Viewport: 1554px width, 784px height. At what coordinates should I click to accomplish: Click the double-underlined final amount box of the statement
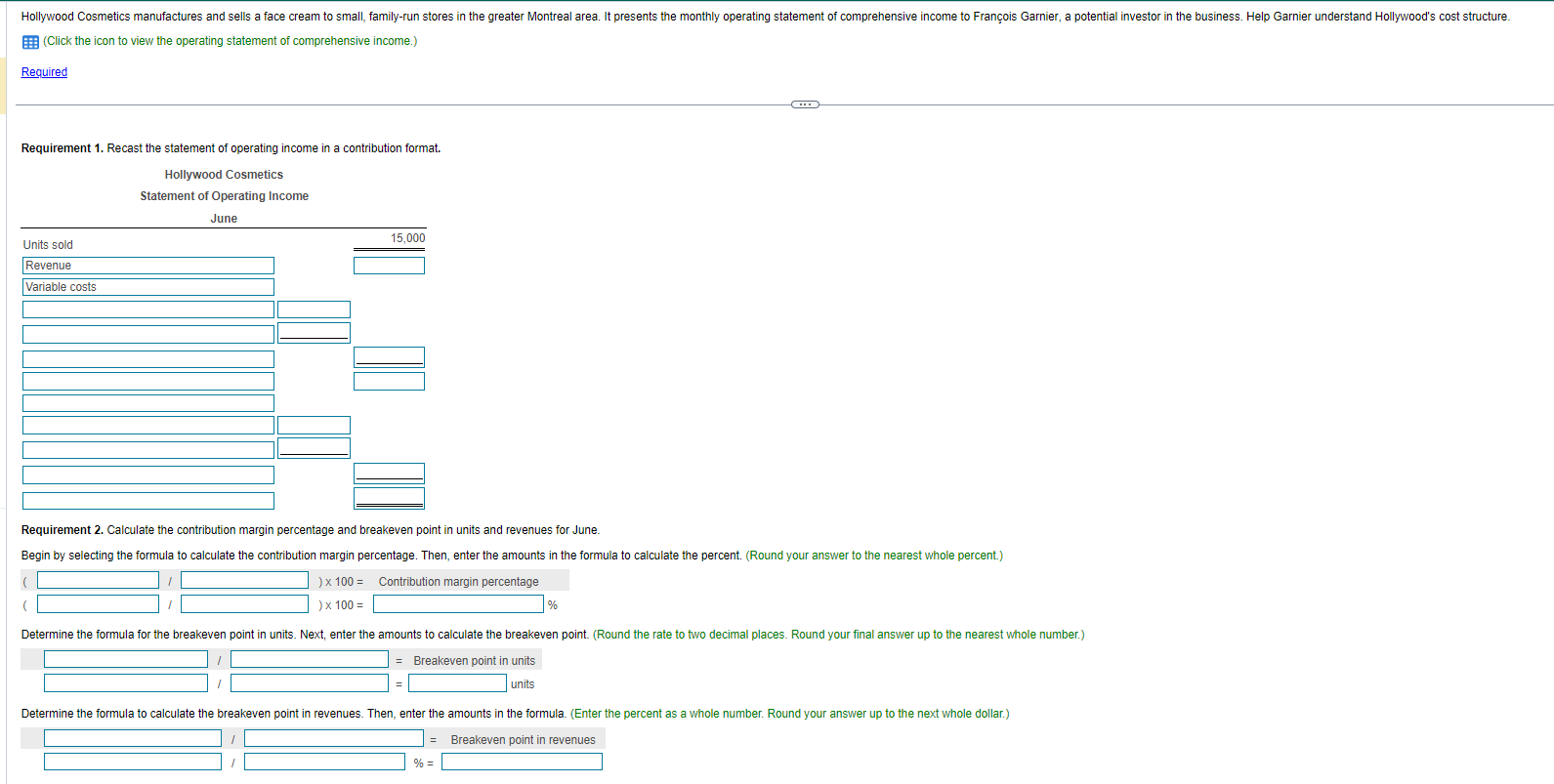click(389, 499)
